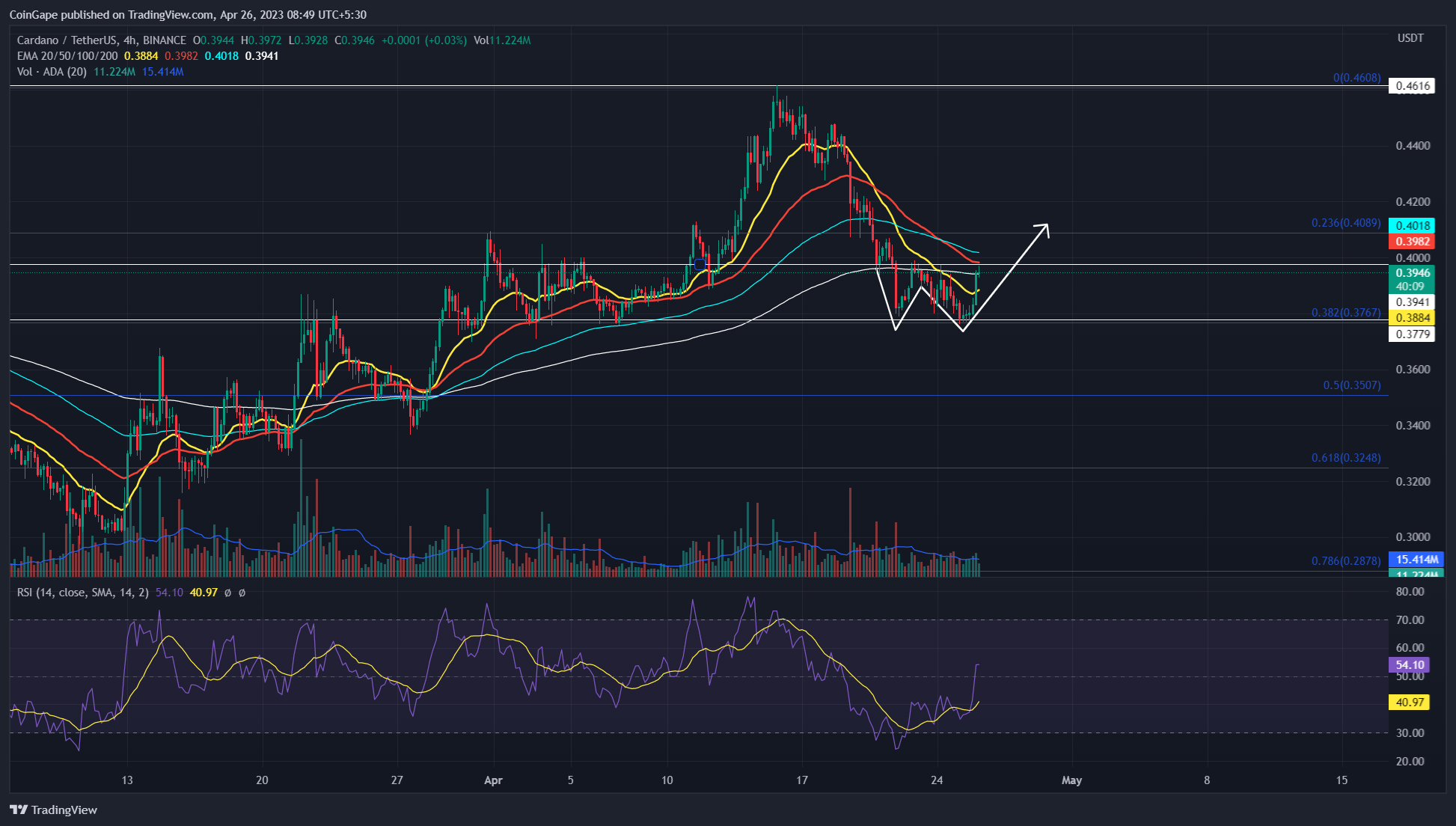Viewport: 1456px width, 826px height.
Task: Open the Vol · ADA (20) indicator legend
Action: pyautogui.click(x=52, y=72)
